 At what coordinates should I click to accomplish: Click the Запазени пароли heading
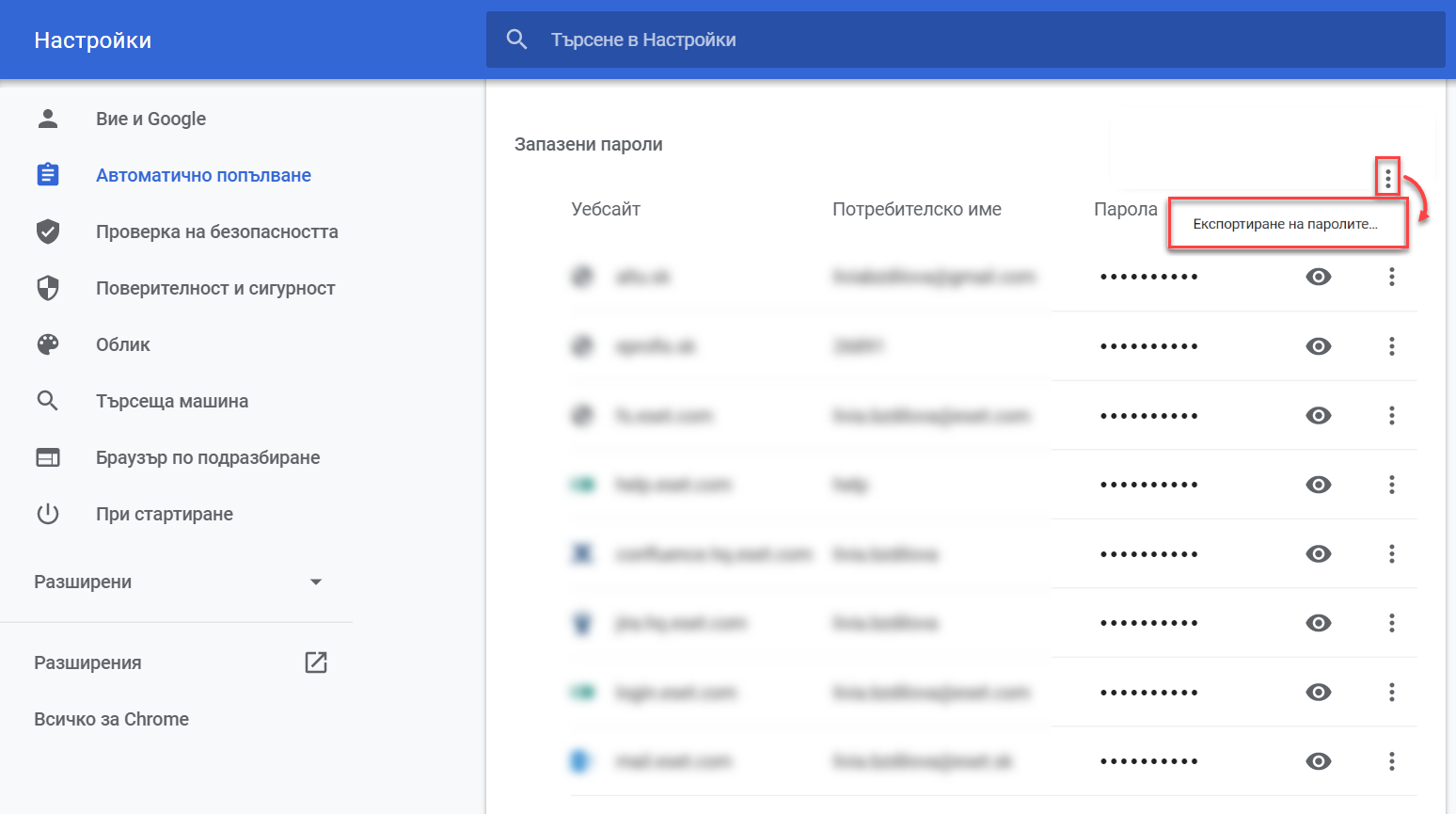pyautogui.click(x=589, y=144)
